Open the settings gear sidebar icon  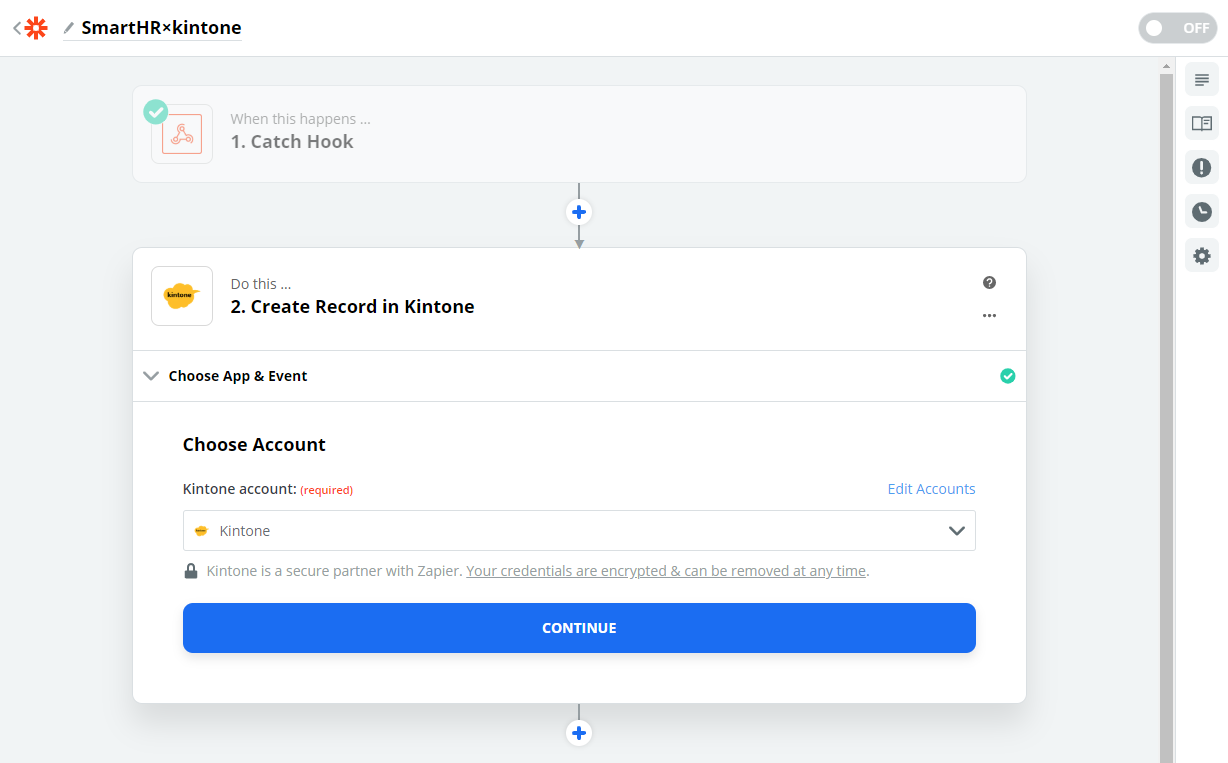(x=1202, y=256)
